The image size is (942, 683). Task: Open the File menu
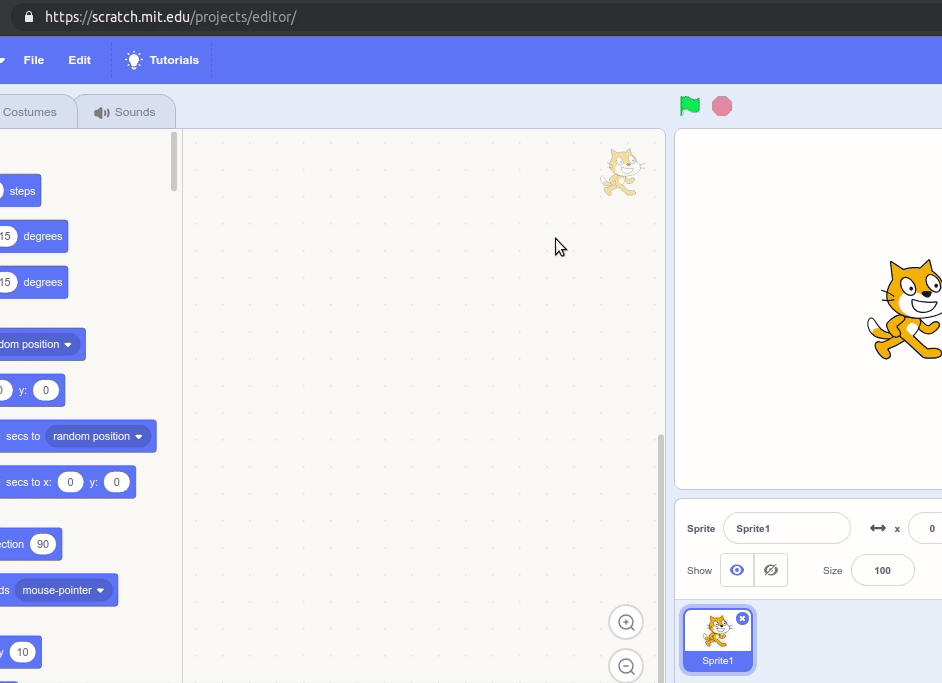pyautogui.click(x=33, y=60)
